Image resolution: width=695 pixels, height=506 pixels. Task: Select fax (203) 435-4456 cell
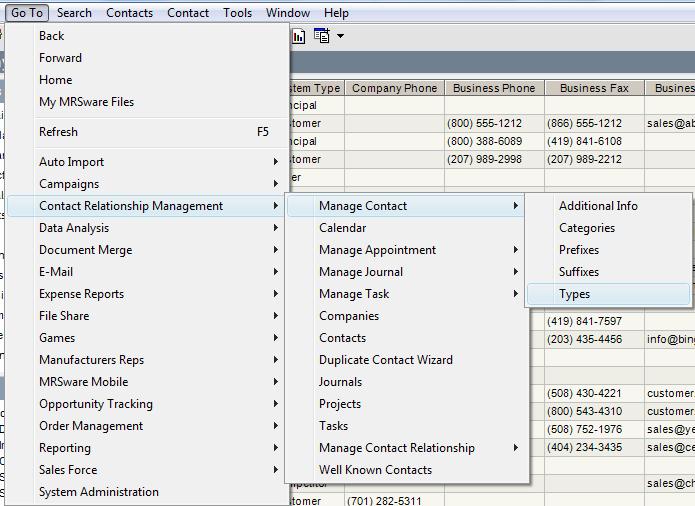click(x=594, y=339)
